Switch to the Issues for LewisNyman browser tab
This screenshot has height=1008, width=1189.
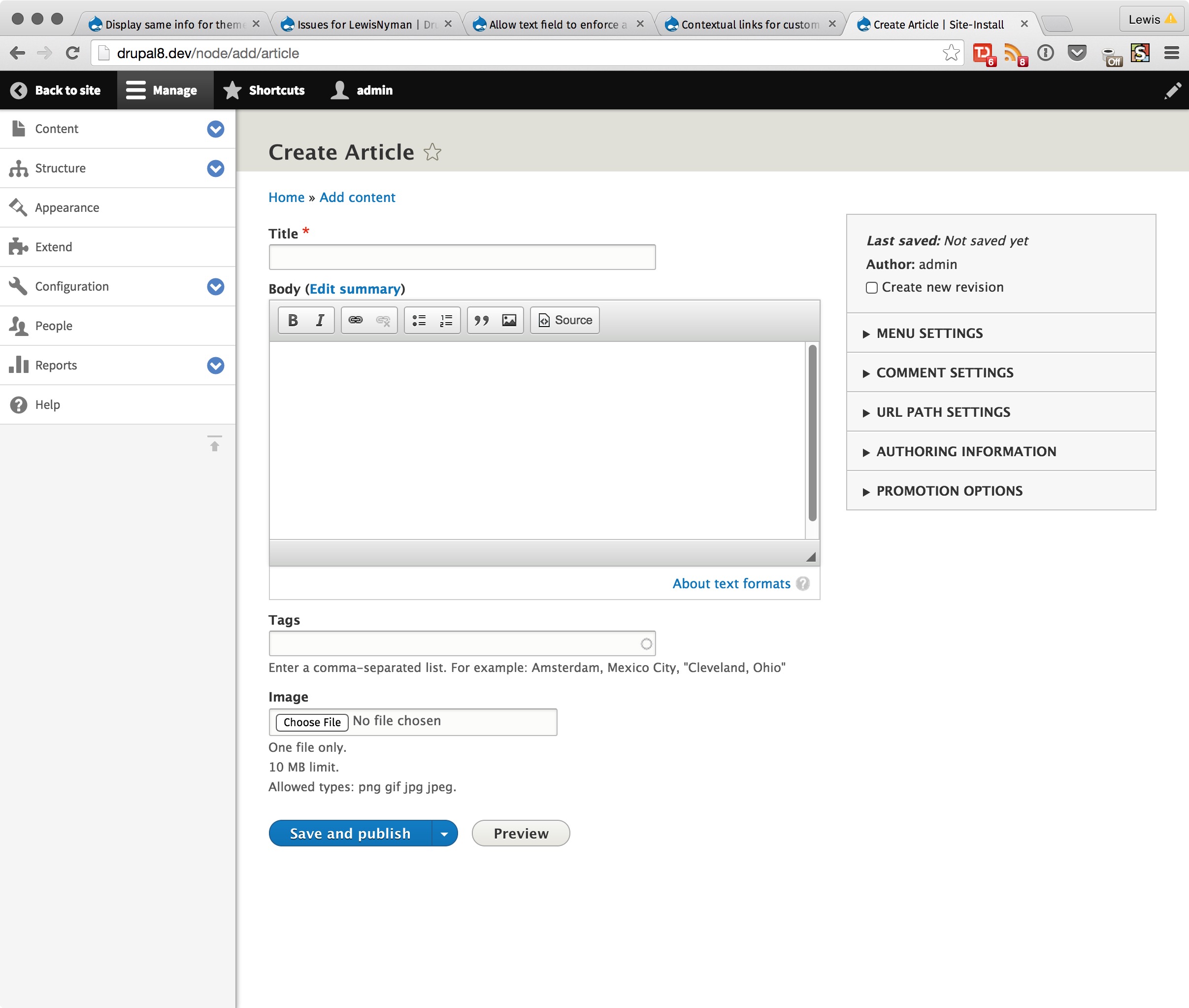coord(354,24)
